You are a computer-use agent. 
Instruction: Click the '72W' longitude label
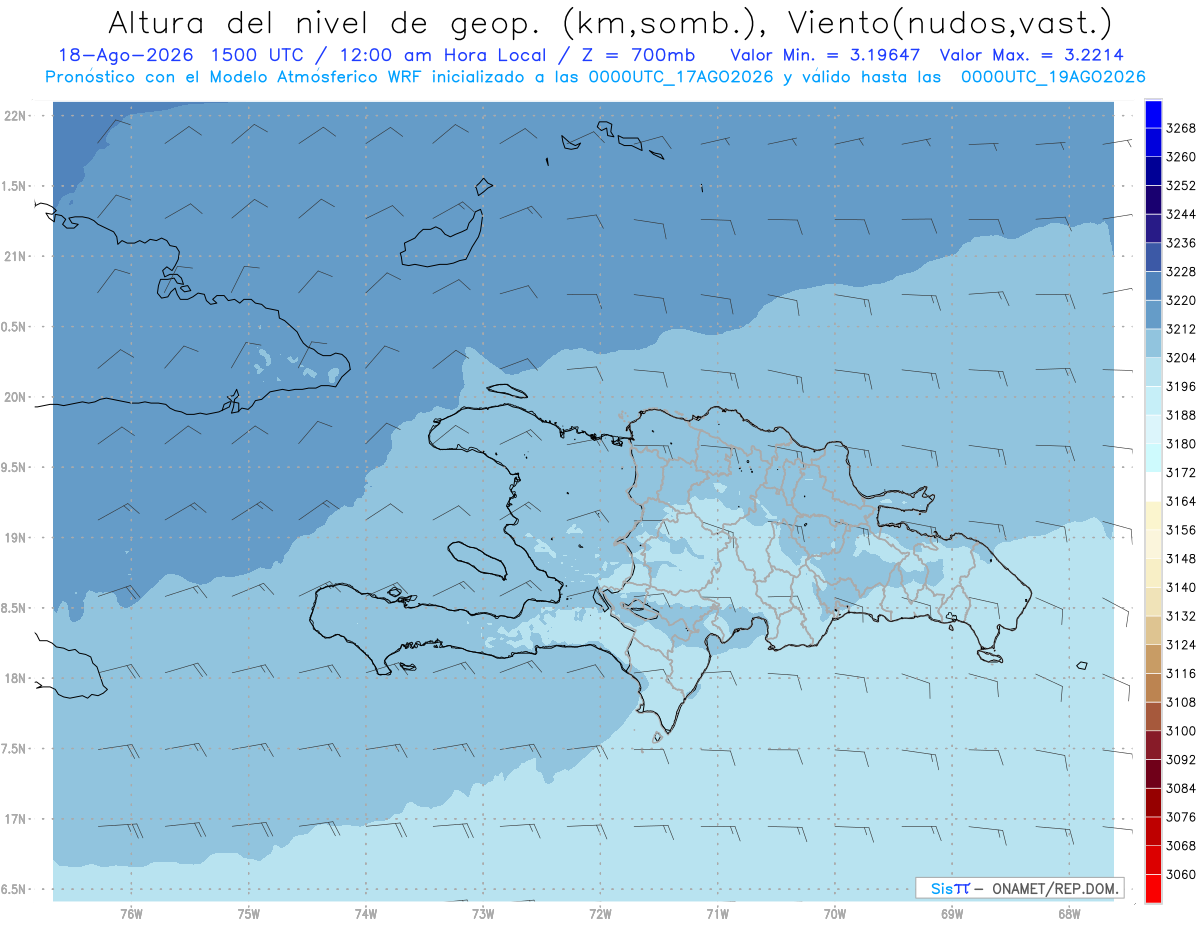600,913
